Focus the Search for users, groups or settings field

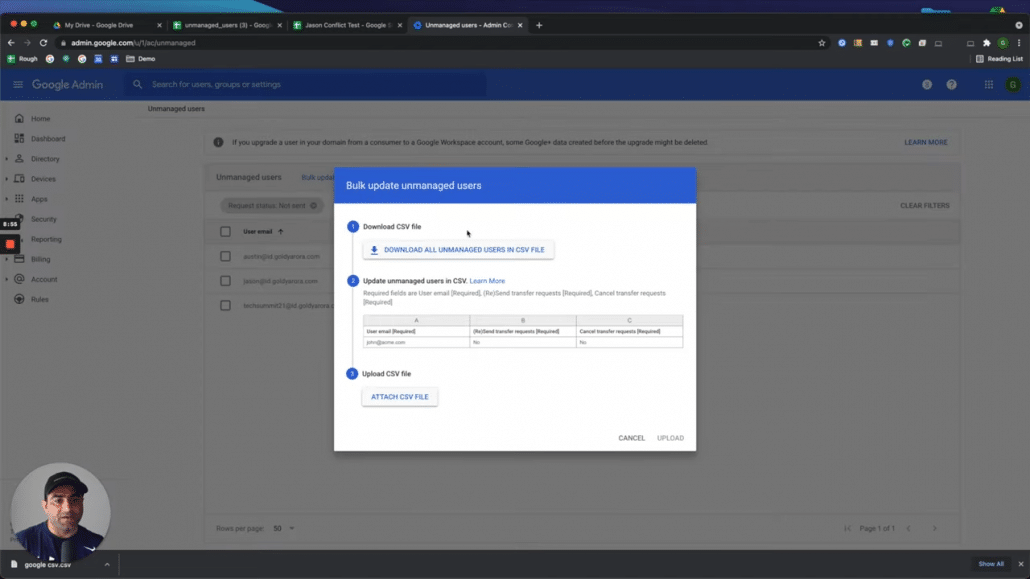[x=306, y=84]
